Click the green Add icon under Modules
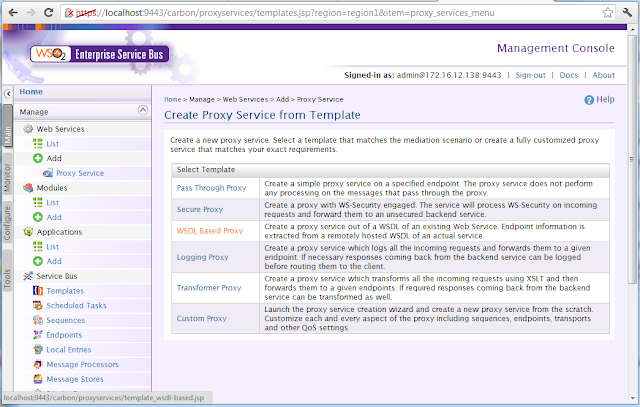 (x=38, y=217)
